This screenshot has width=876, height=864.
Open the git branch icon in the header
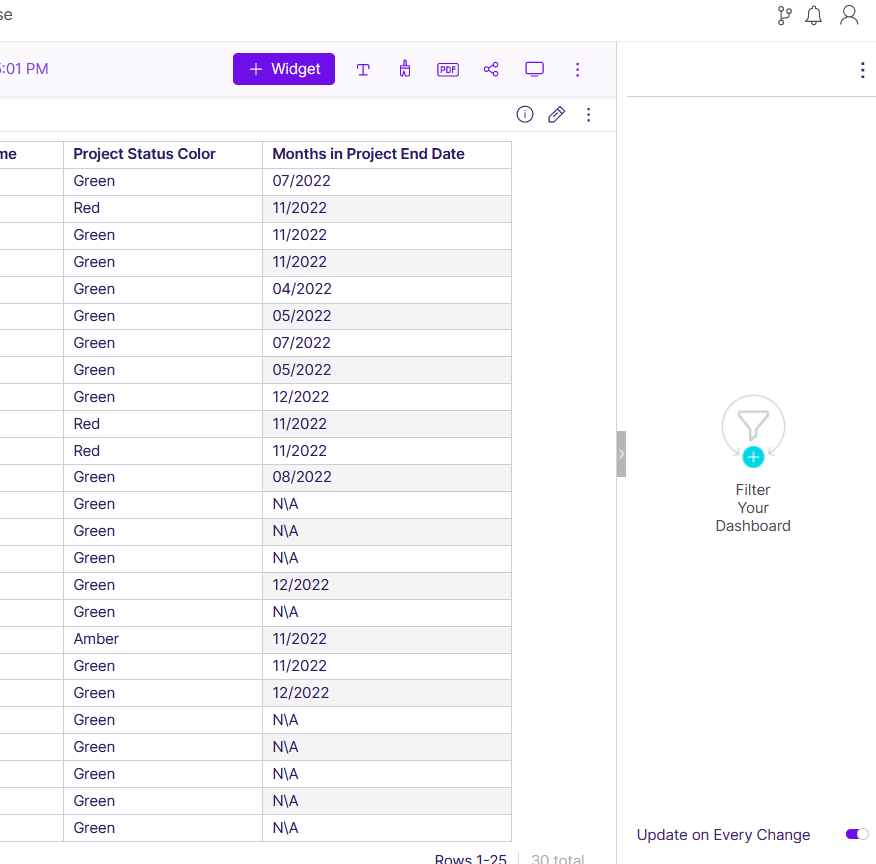tap(784, 16)
